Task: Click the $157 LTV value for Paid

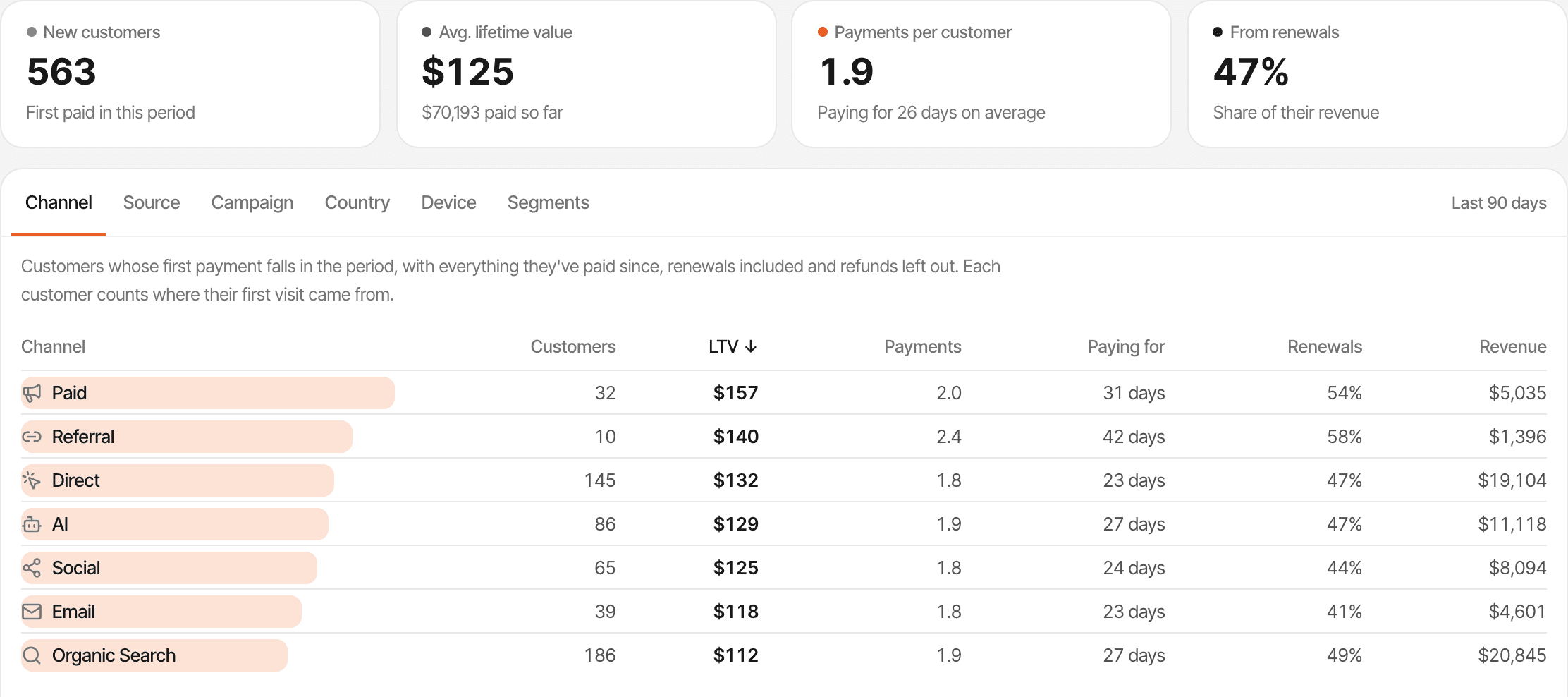Action: 735,393
